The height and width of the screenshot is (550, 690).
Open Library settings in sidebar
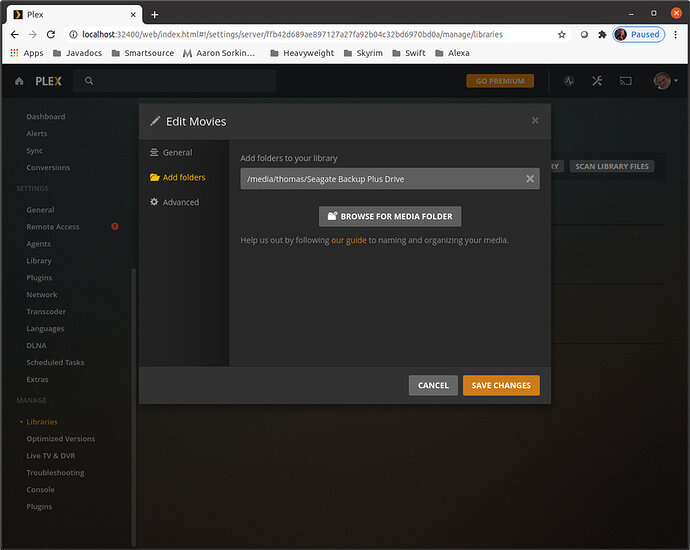[39, 261]
